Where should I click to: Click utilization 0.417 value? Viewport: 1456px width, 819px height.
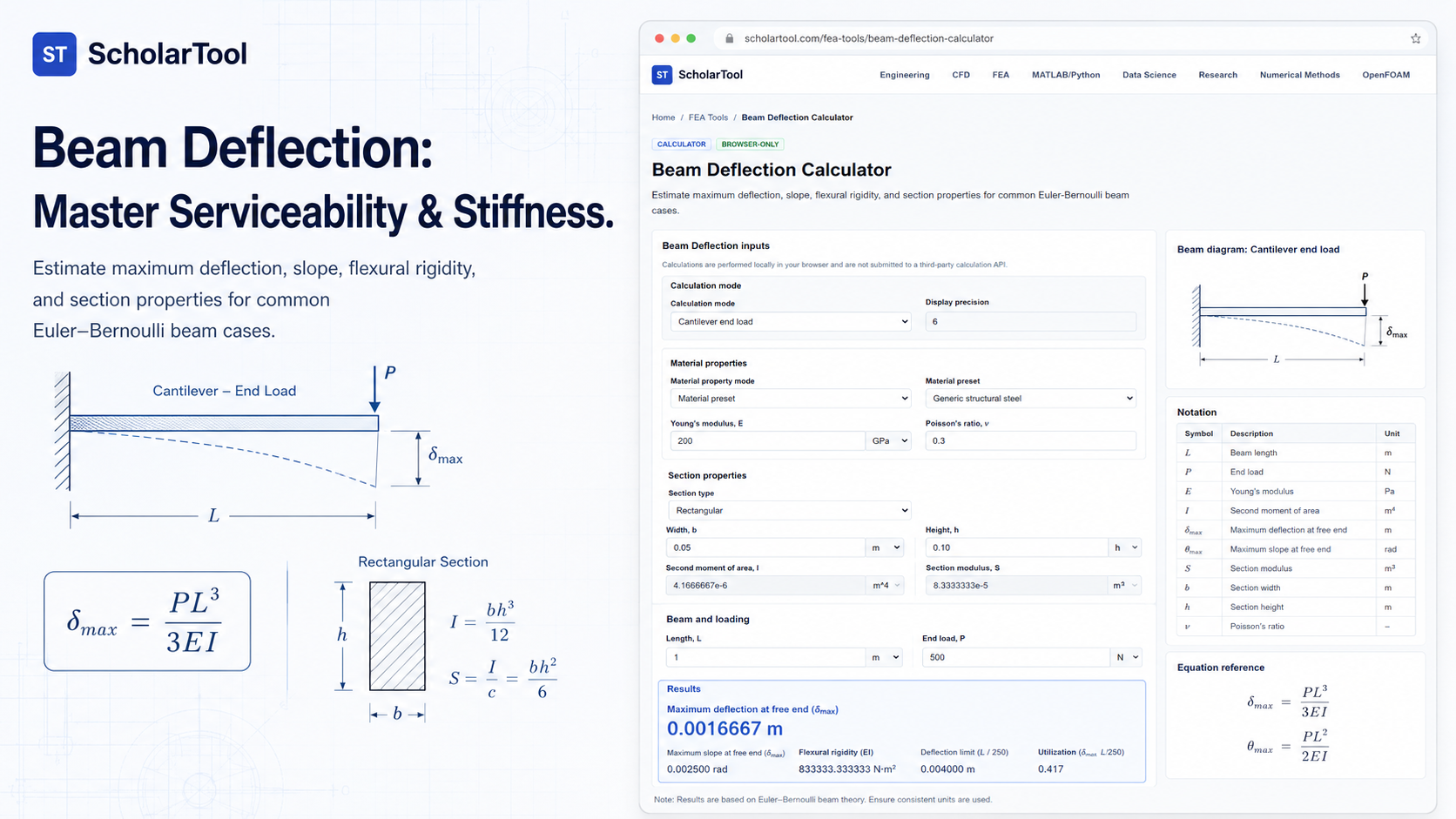[x=1050, y=769]
